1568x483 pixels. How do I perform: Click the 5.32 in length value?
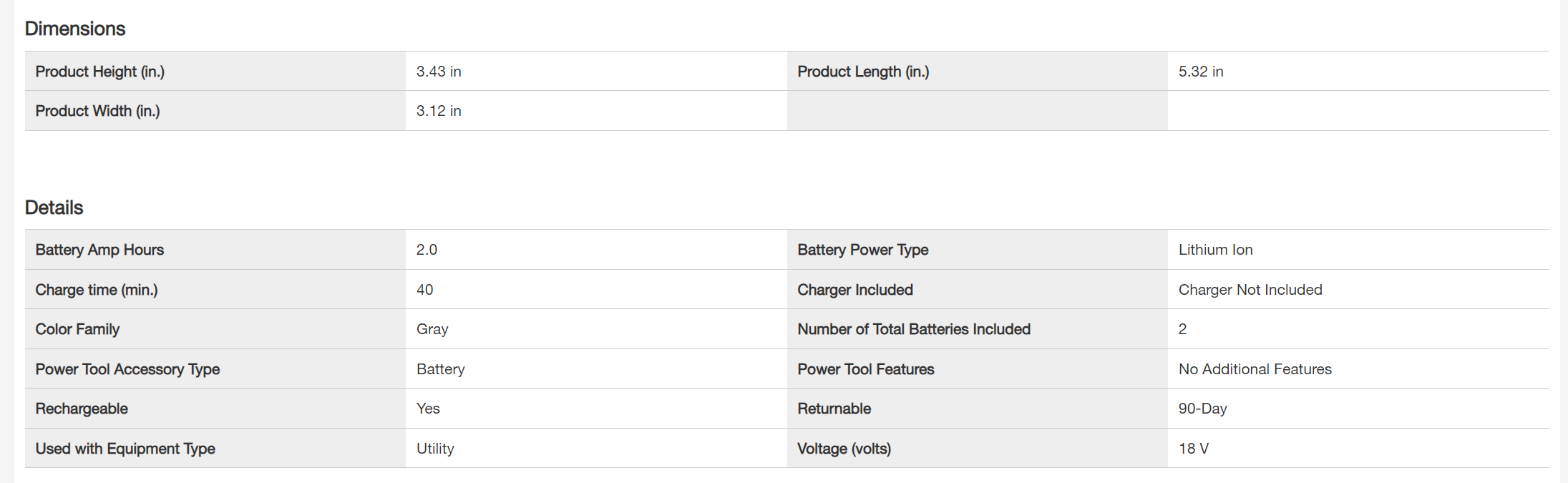(1201, 72)
